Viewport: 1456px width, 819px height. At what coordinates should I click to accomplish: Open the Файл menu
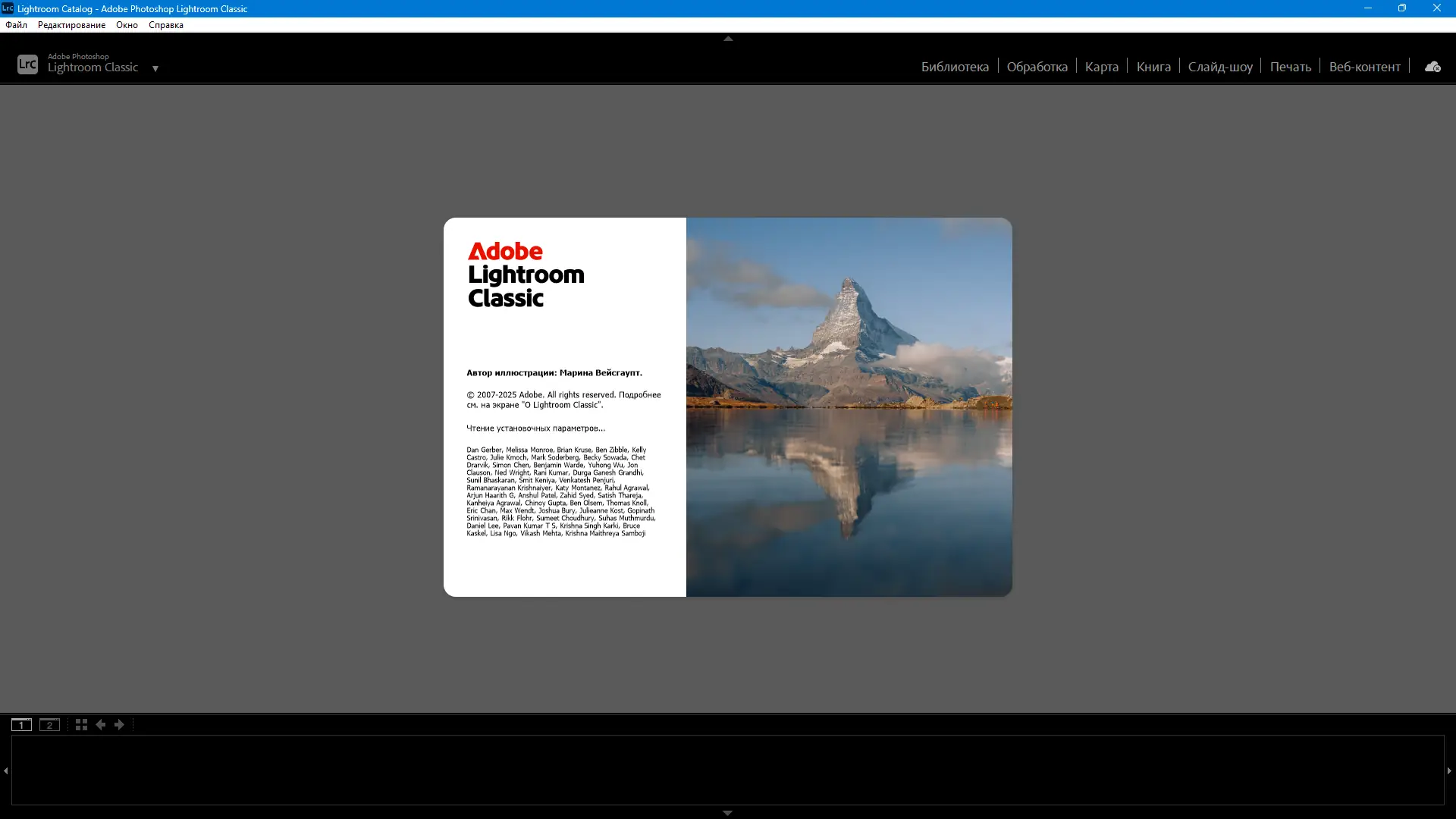coord(15,24)
